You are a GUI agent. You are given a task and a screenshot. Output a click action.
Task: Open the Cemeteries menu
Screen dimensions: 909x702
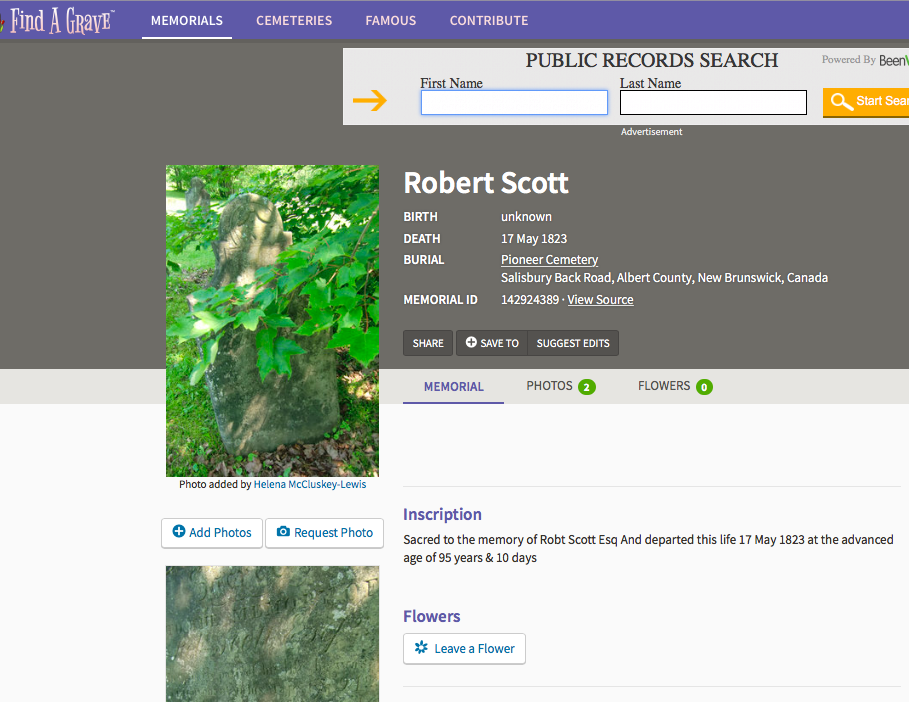pyautogui.click(x=294, y=21)
